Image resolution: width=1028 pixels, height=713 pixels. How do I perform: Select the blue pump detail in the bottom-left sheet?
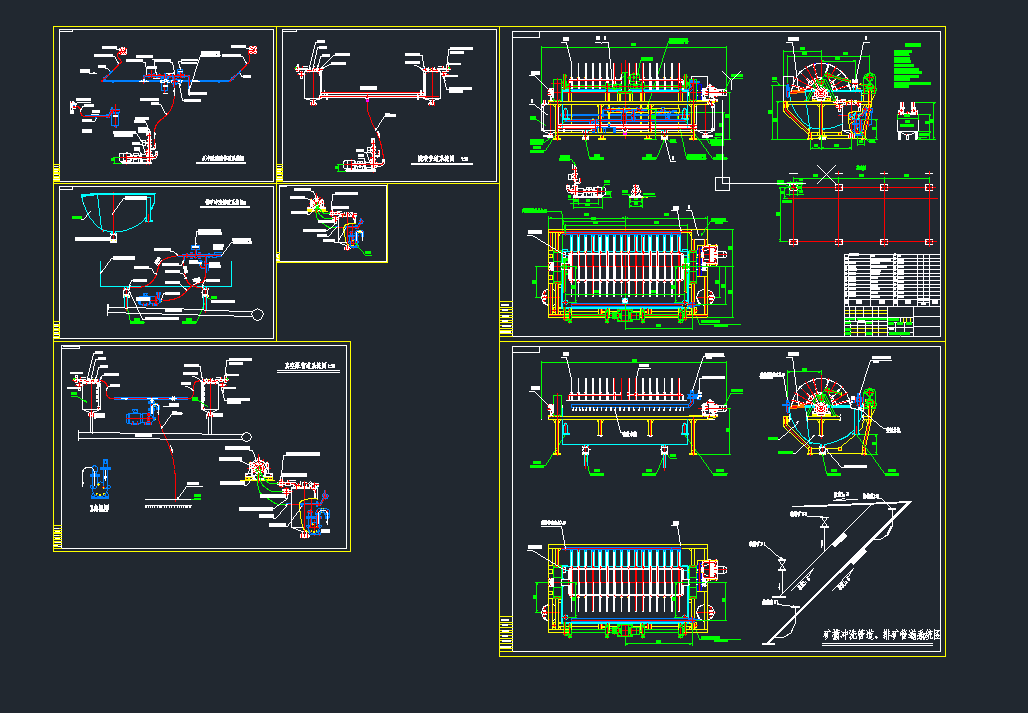pyautogui.click(x=100, y=481)
